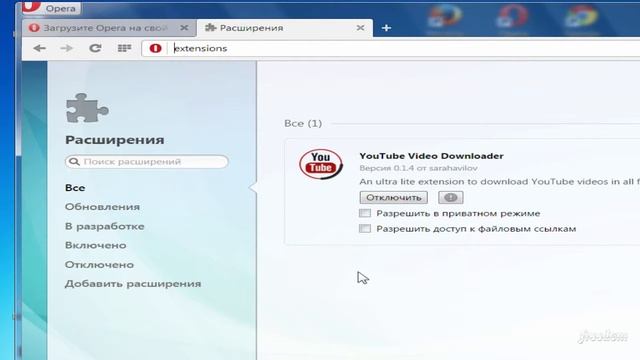The height and width of the screenshot is (360, 640).
Task: Go back with the back arrow
Action: [40, 48]
